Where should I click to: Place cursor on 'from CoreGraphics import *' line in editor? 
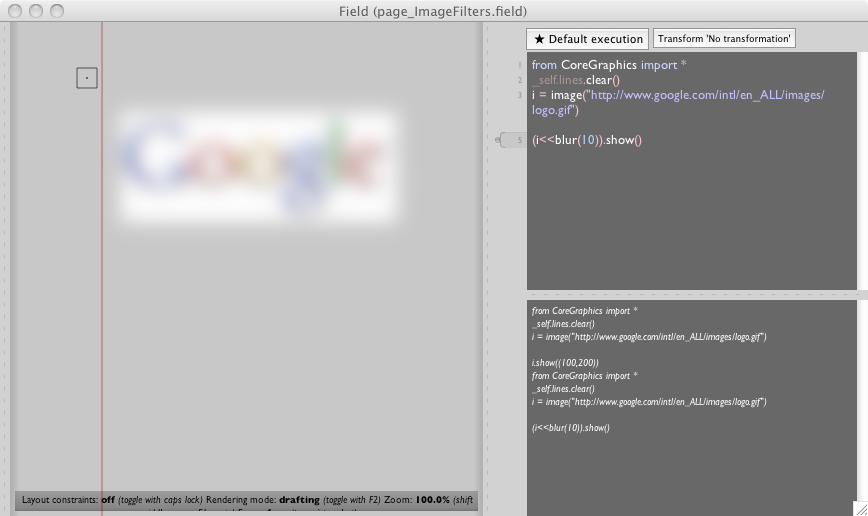(x=609, y=65)
